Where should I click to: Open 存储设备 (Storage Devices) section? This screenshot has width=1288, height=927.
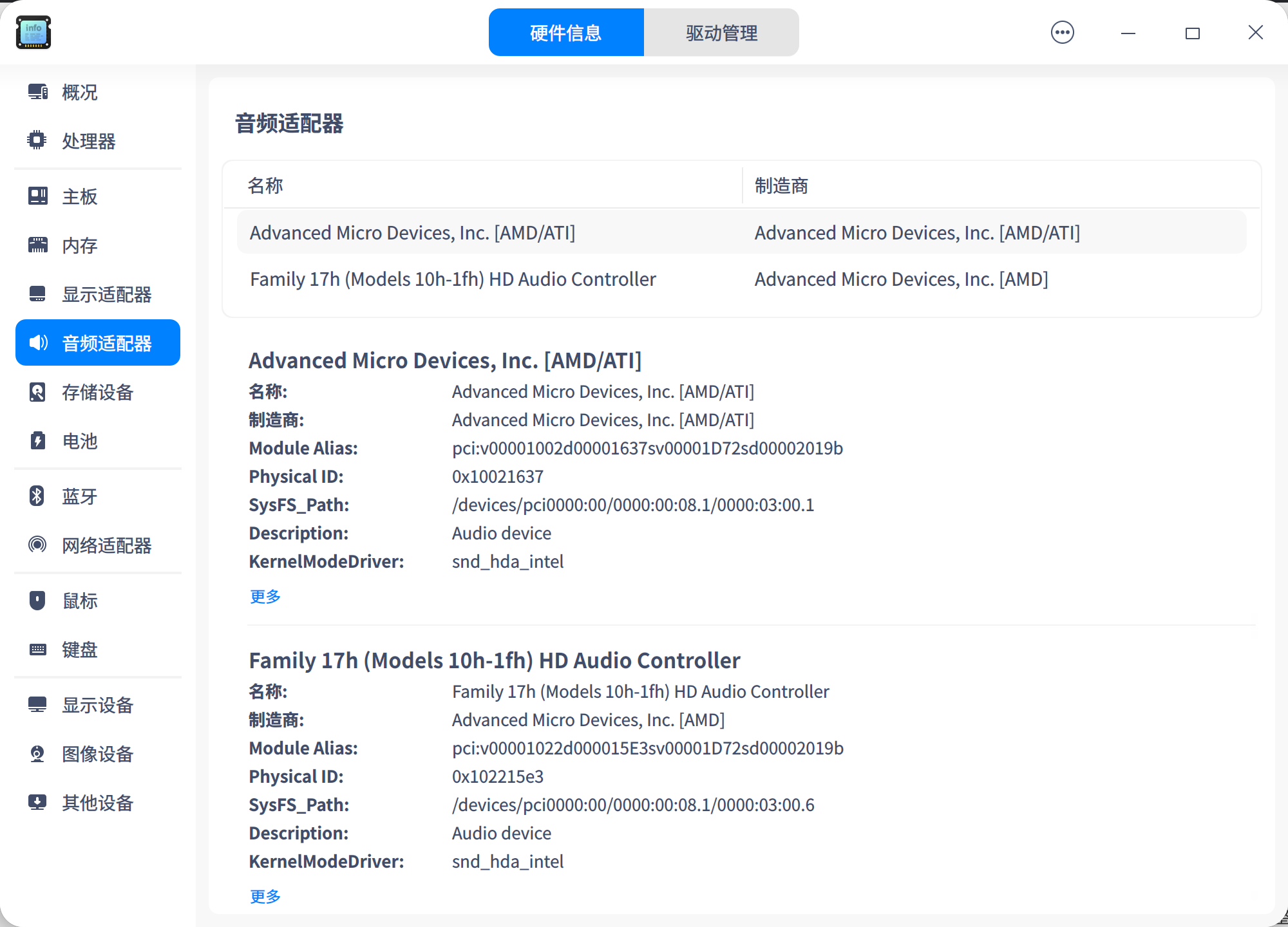97,392
